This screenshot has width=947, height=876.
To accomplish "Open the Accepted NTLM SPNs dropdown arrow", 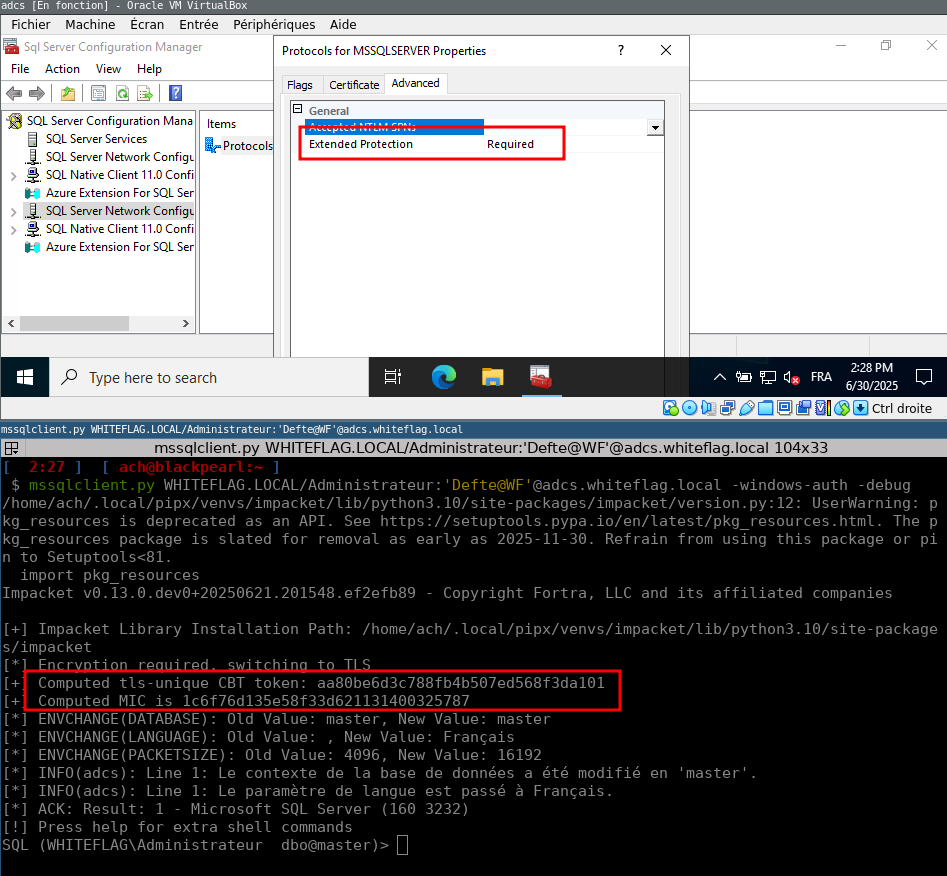I will tap(655, 128).
